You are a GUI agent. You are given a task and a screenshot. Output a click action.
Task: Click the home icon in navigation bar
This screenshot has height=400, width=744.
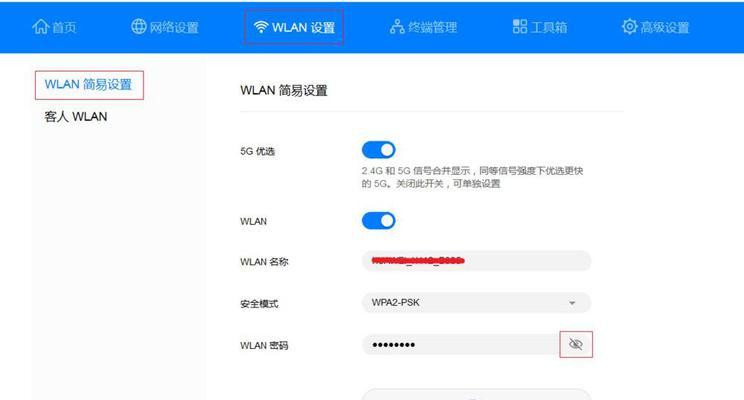pyautogui.click(x=40, y=27)
